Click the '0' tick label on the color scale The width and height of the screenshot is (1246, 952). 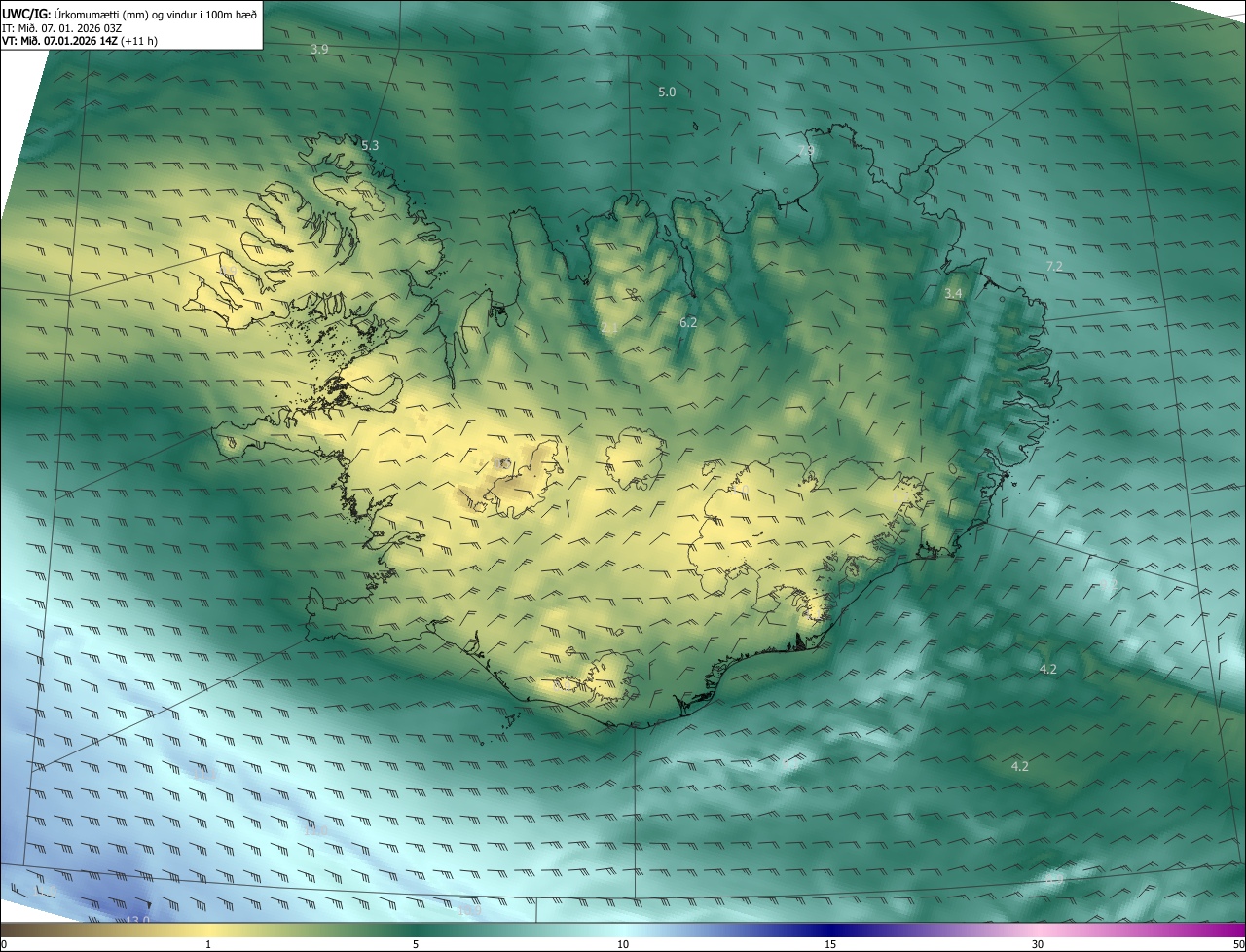[3, 945]
